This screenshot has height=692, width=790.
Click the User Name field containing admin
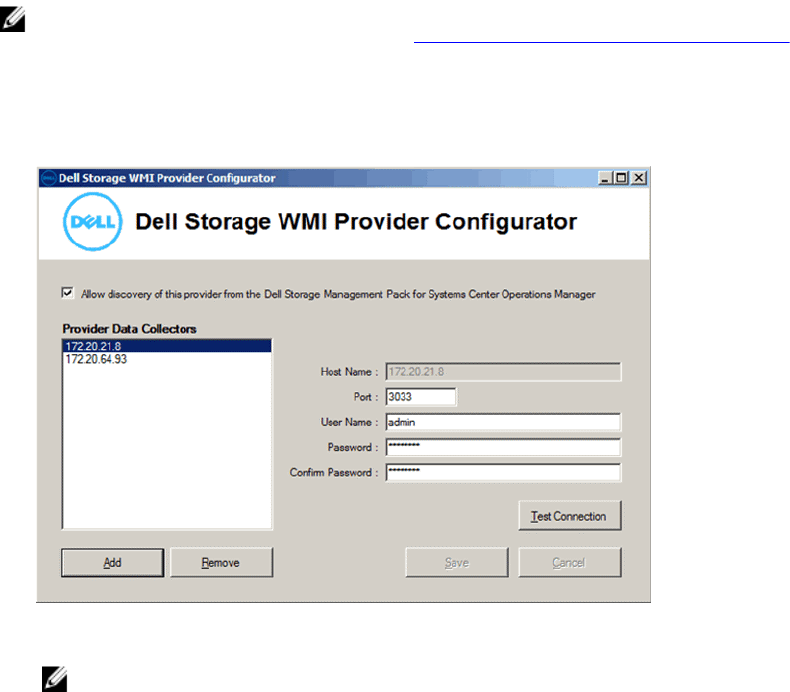coord(503,422)
